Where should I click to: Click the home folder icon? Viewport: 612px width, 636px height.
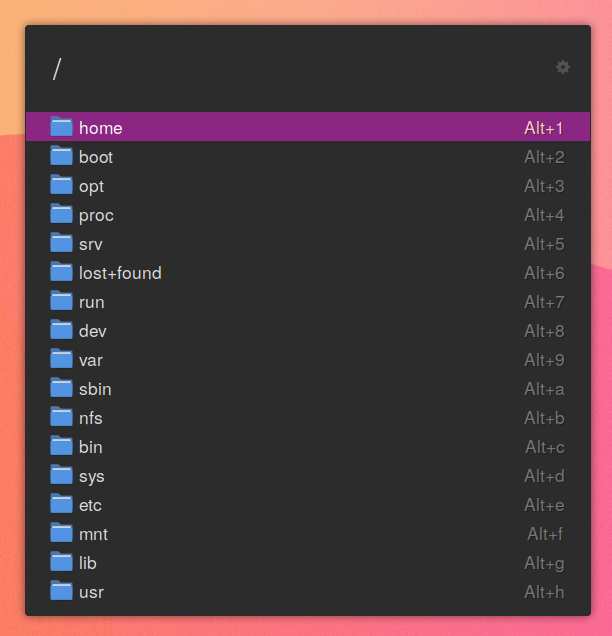[61, 127]
